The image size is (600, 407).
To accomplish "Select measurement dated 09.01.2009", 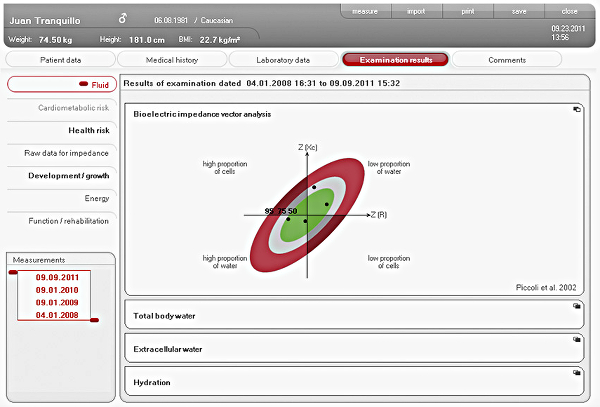I will 57,303.
